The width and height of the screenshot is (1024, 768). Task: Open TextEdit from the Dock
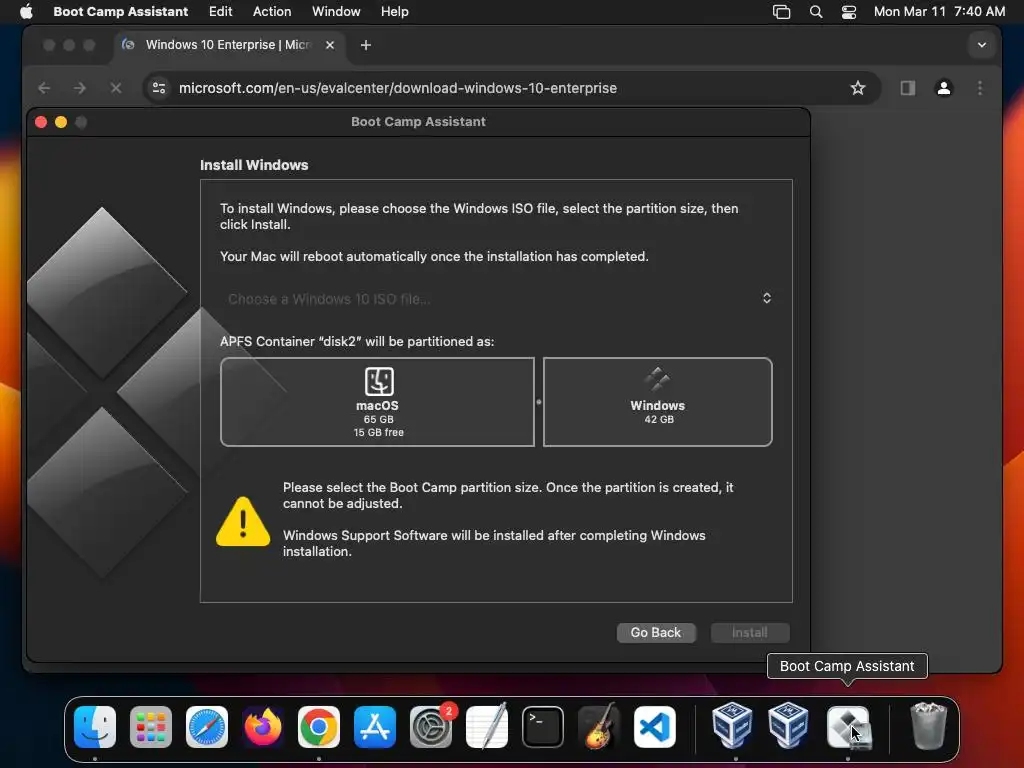click(x=487, y=727)
